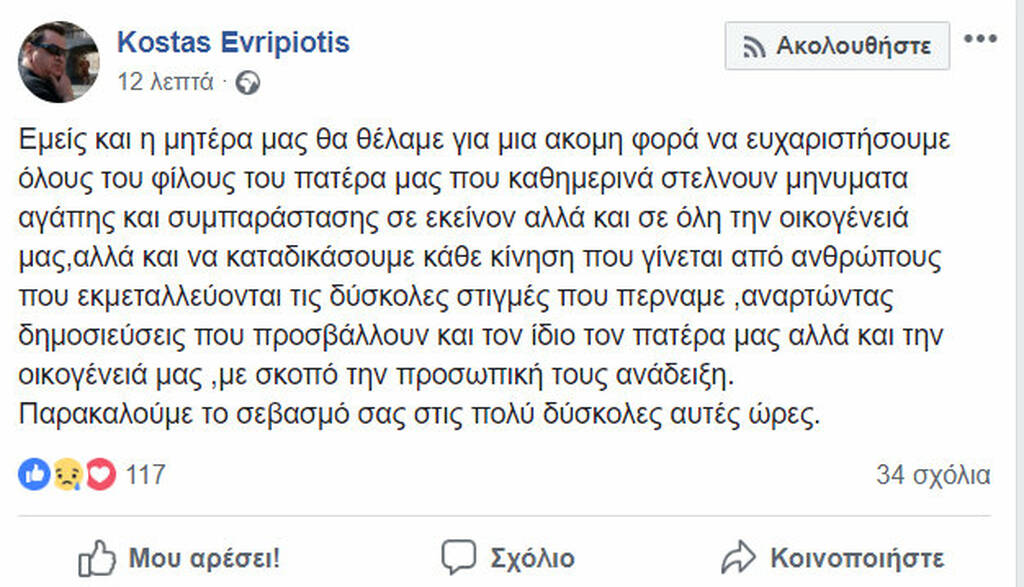Viewport: 1024px width, 587px height.
Task: Click the share arrow icon
Action: (x=738, y=556)
